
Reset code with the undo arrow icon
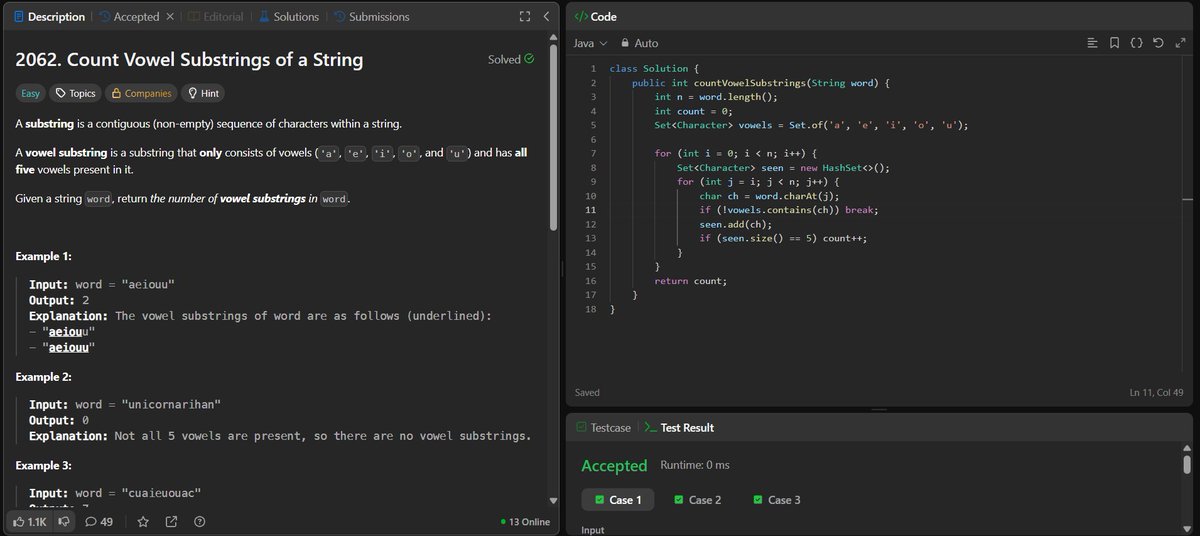(x=1158, y=43)
